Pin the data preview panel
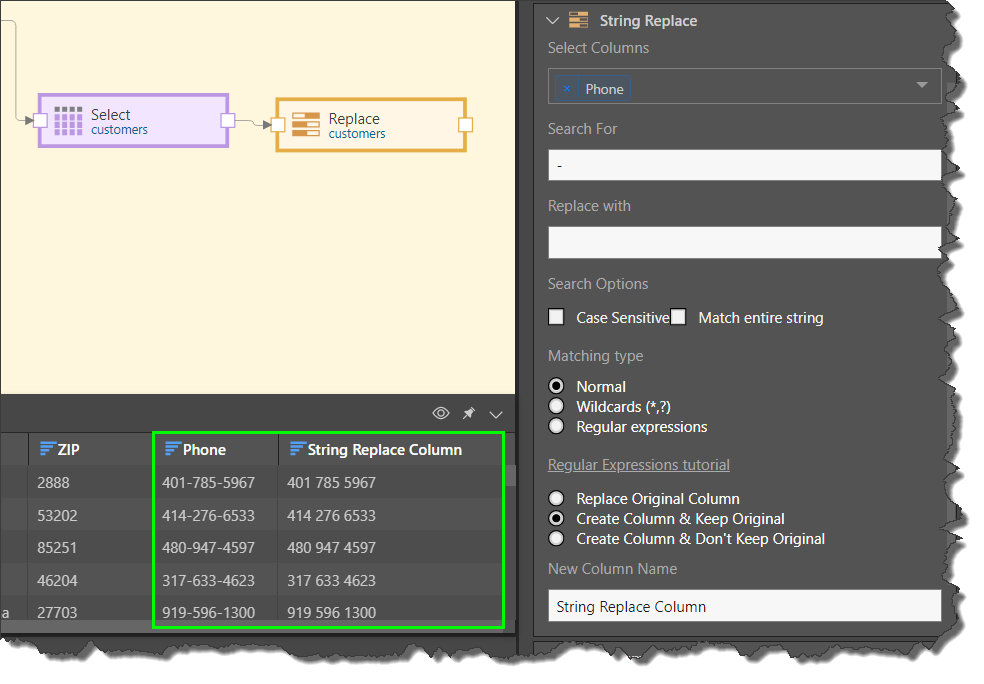Screen dimensions: 984x684 [x=468, y=413]
